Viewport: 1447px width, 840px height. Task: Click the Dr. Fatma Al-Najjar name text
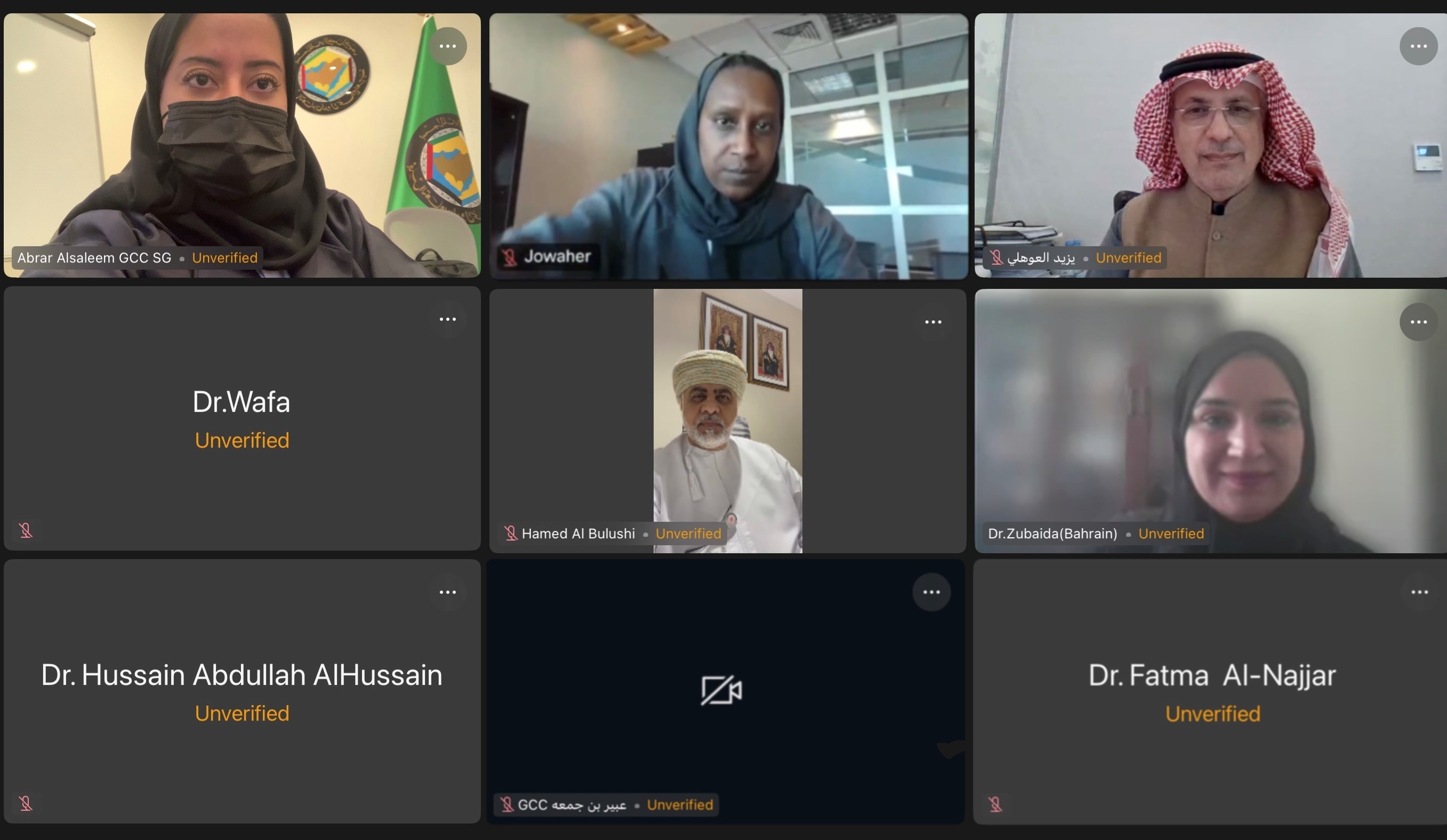(1212, 675)
